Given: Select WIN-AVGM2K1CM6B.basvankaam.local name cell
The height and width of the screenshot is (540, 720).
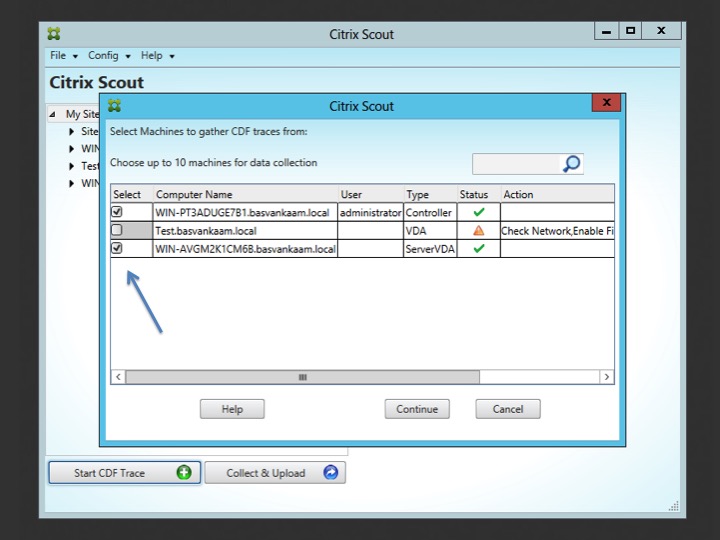Looking at the screenshot, I should (x=245, y=249).
